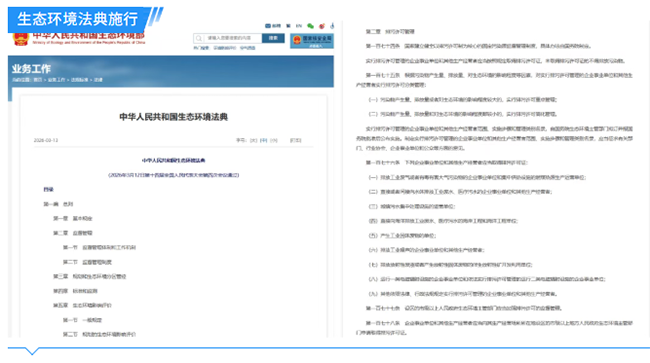Set font size to 大
The height and width of the screenshot is (363, 650).
tap(253, 140)
